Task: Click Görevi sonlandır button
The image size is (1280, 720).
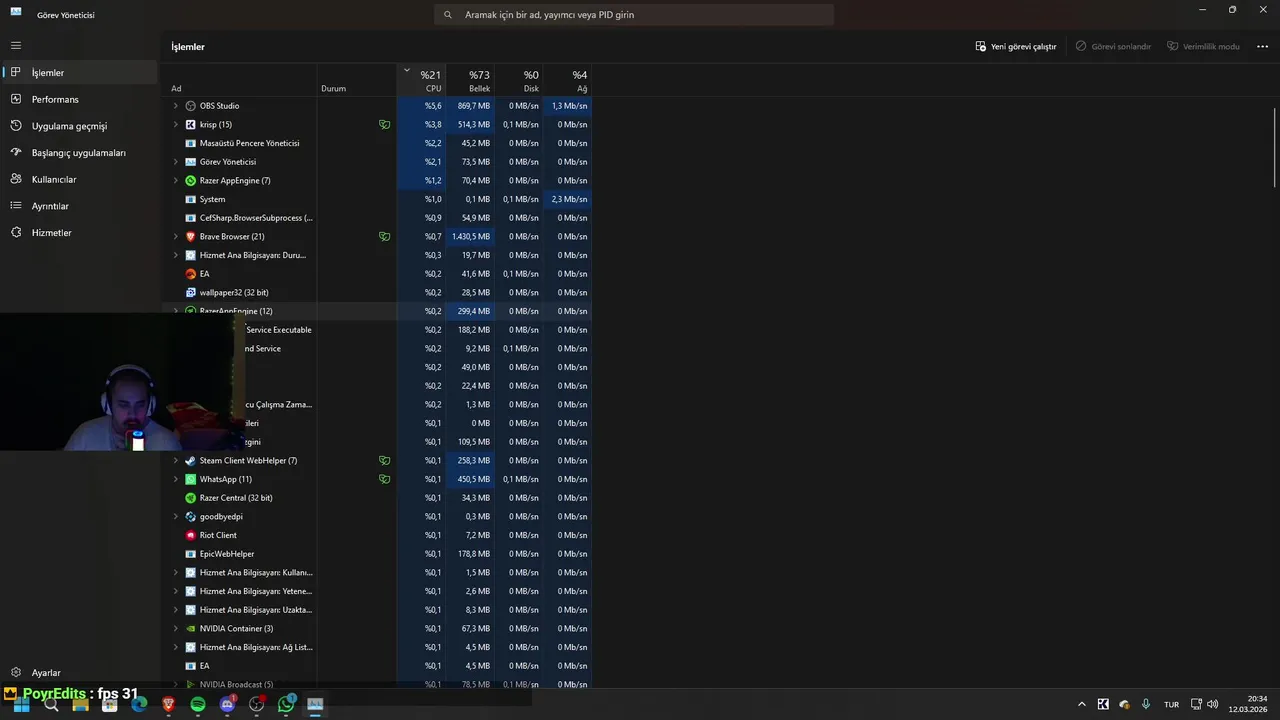Action: point(1113,46)
